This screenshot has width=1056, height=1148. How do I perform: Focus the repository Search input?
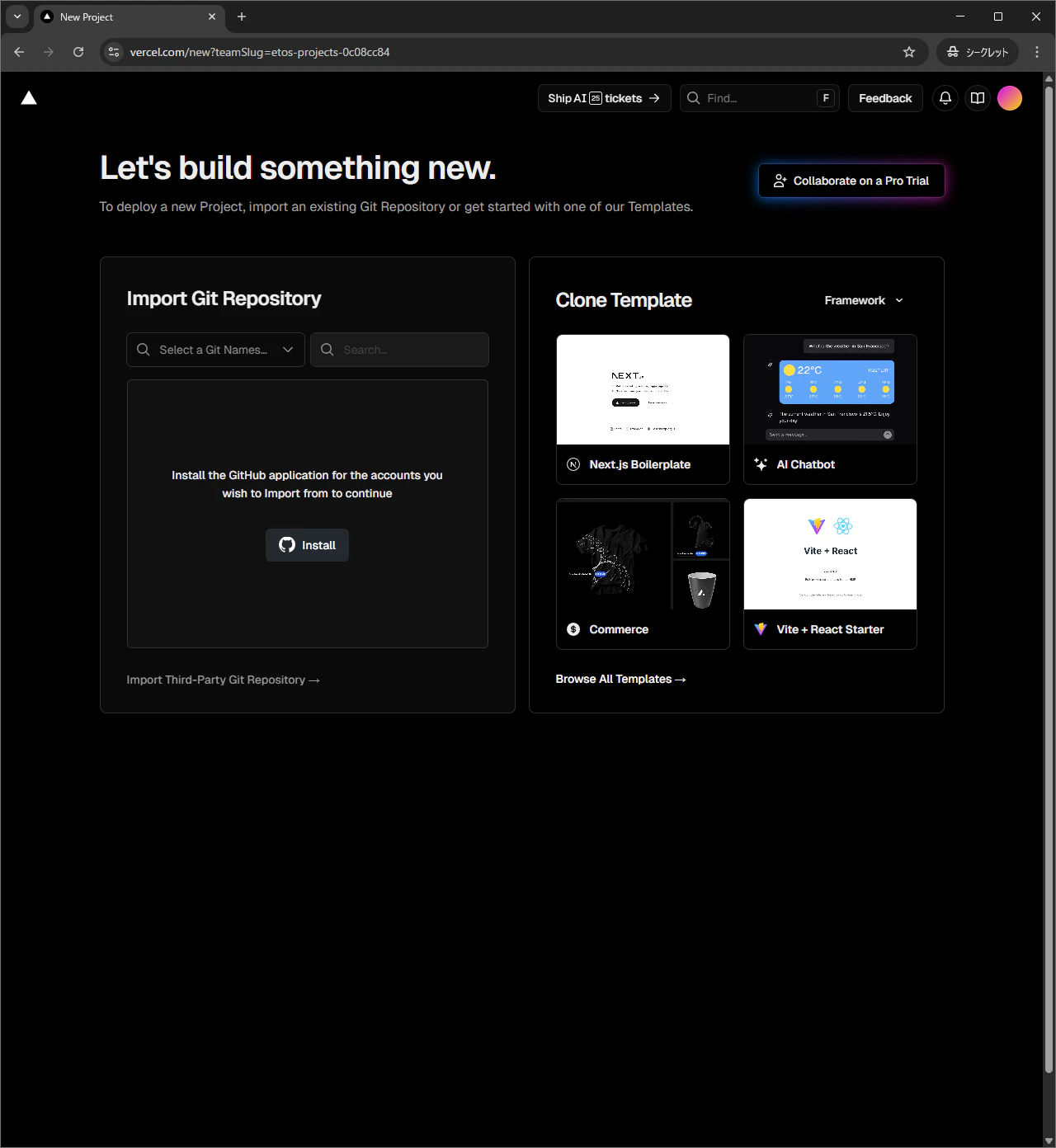(400, 350)
